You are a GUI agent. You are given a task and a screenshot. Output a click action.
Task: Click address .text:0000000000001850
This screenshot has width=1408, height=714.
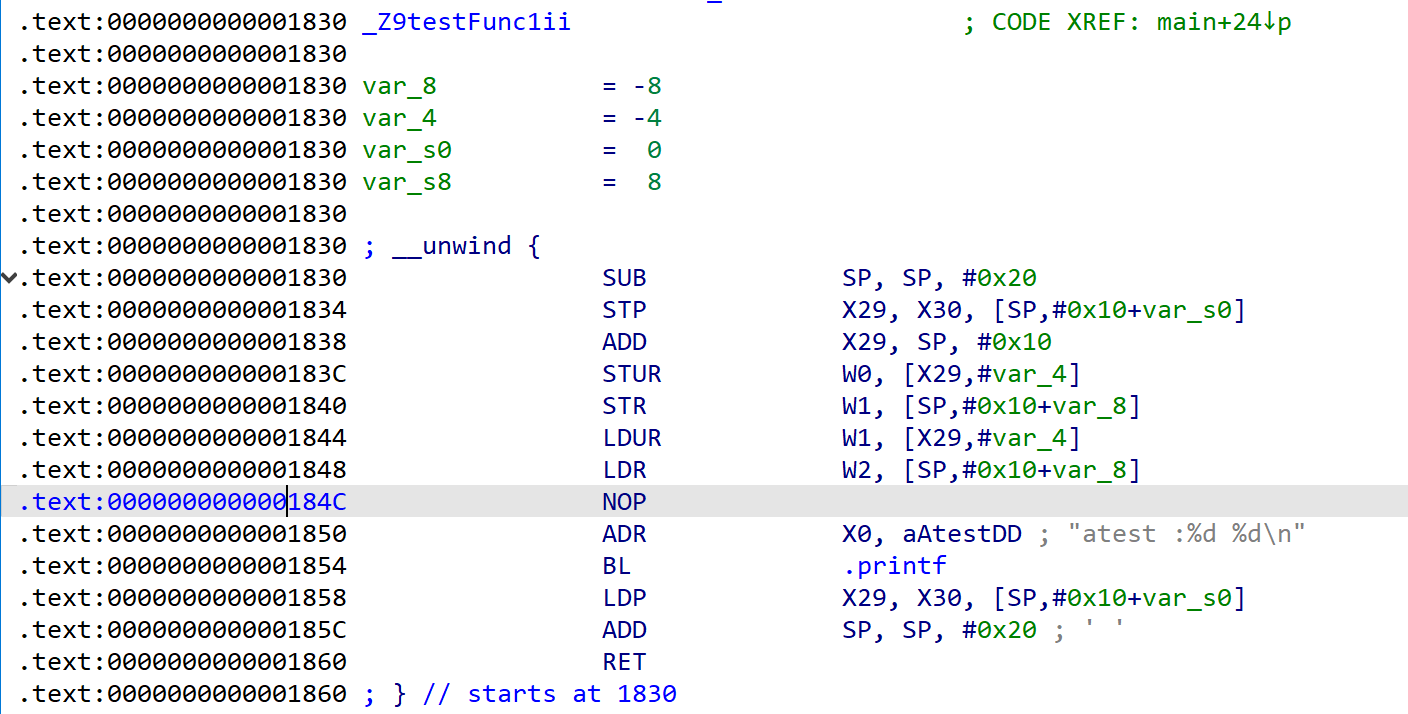(x=182, y=534)
